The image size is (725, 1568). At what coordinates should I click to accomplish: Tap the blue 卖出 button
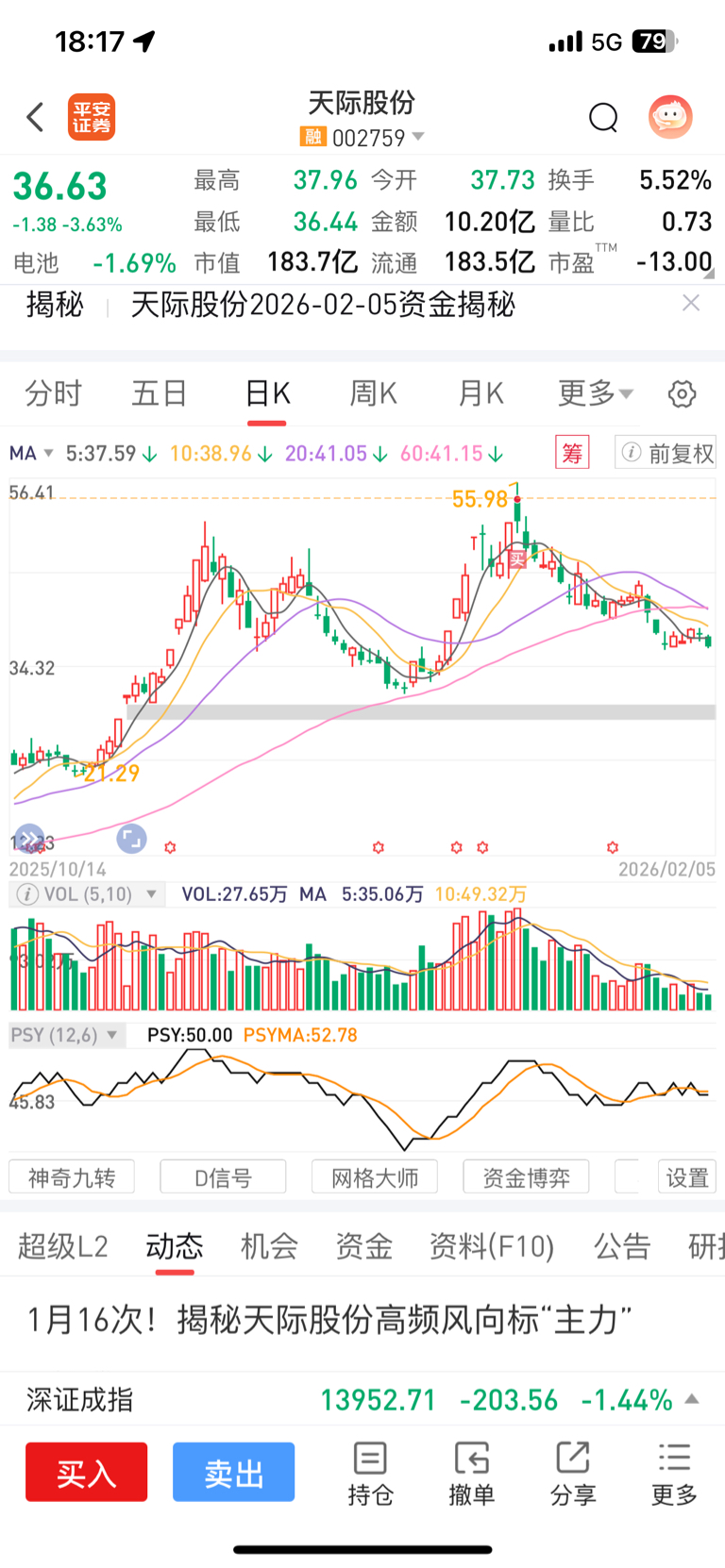(233, 1472)
